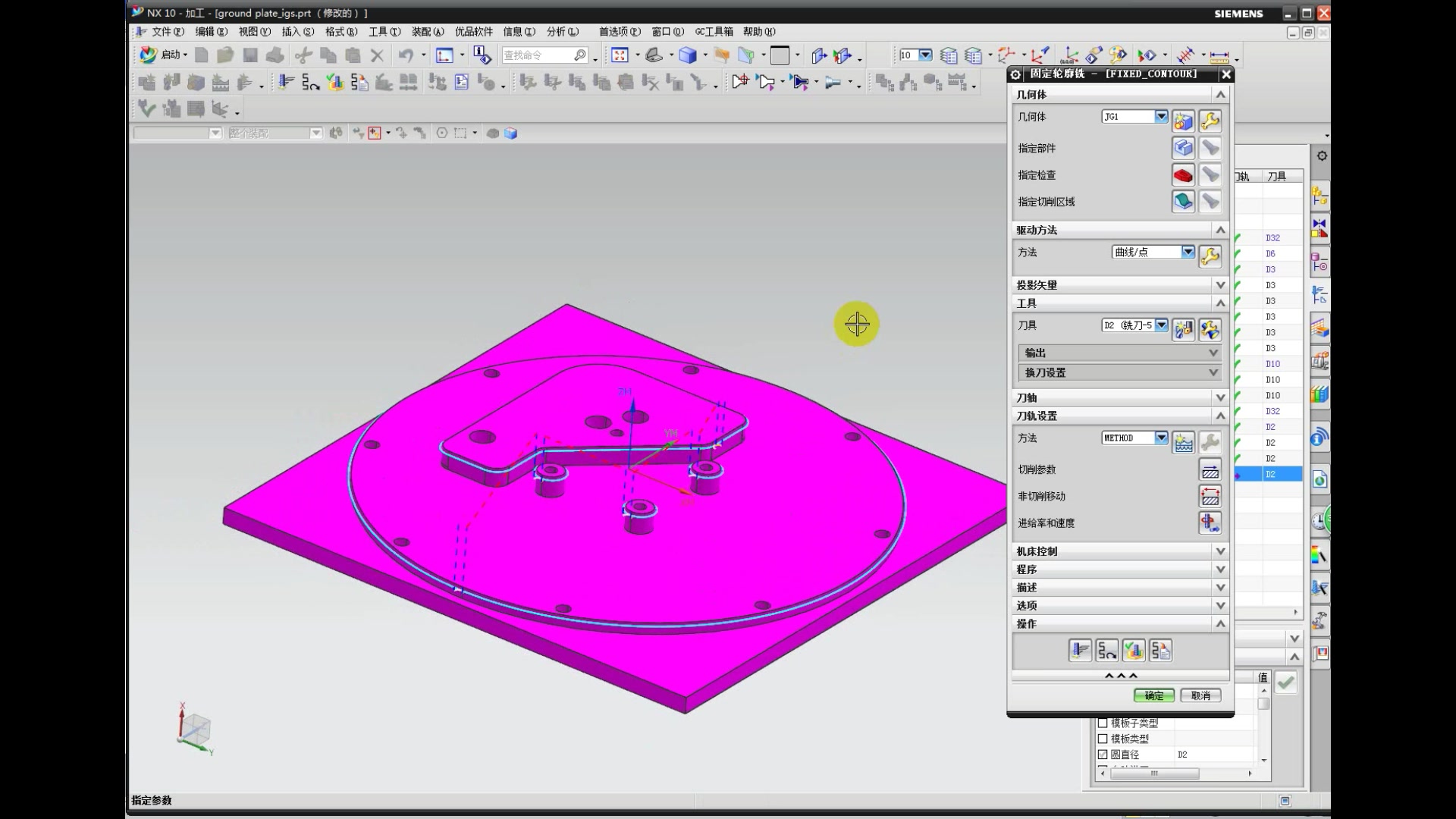This screenshot has height=819, width=1456.
Task: Click the 指定部件 (specify part) geometry icon
Action: tap(1183, 148)
